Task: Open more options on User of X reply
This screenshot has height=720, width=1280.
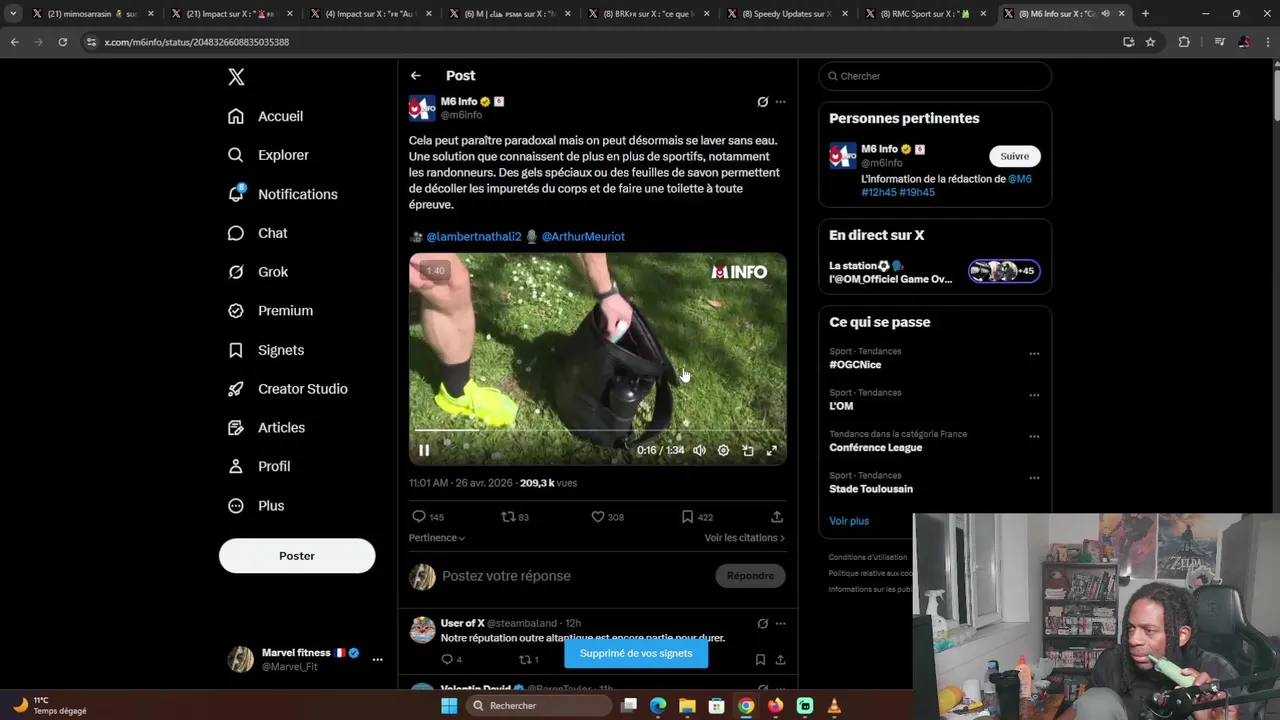Action: (x=781, y=624)
